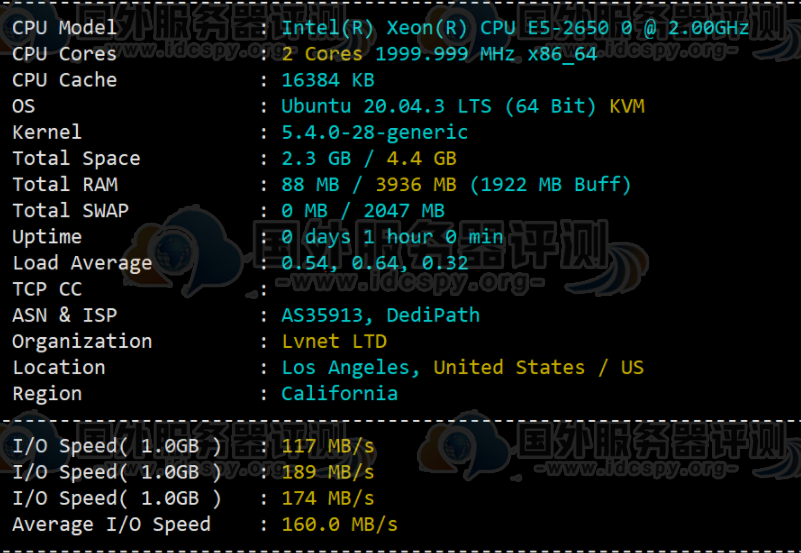Click the 'Uptime' label
The image size is (801, 553).
(x=46, y=237)
